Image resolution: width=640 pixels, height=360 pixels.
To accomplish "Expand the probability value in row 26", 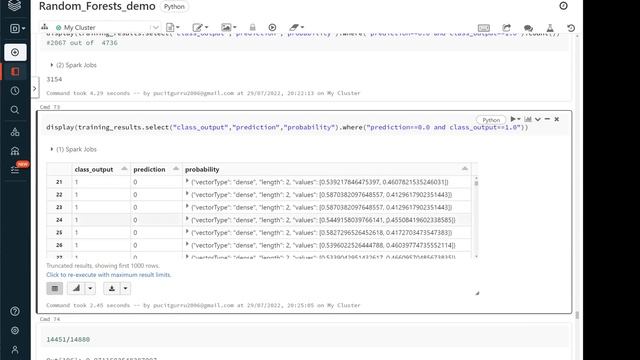I will pyautogui.click(x=187, y=244).
